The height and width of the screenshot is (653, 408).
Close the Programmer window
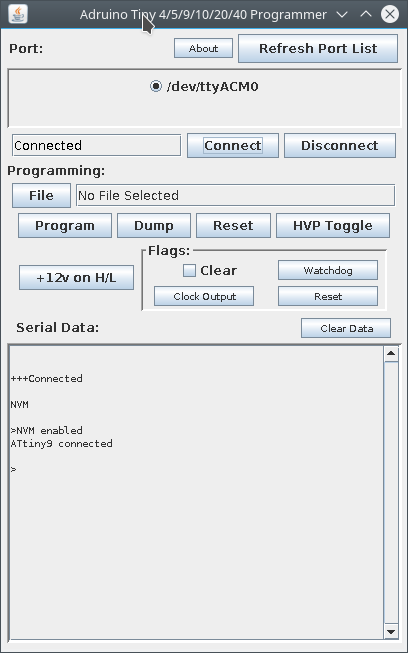(390, 15)
